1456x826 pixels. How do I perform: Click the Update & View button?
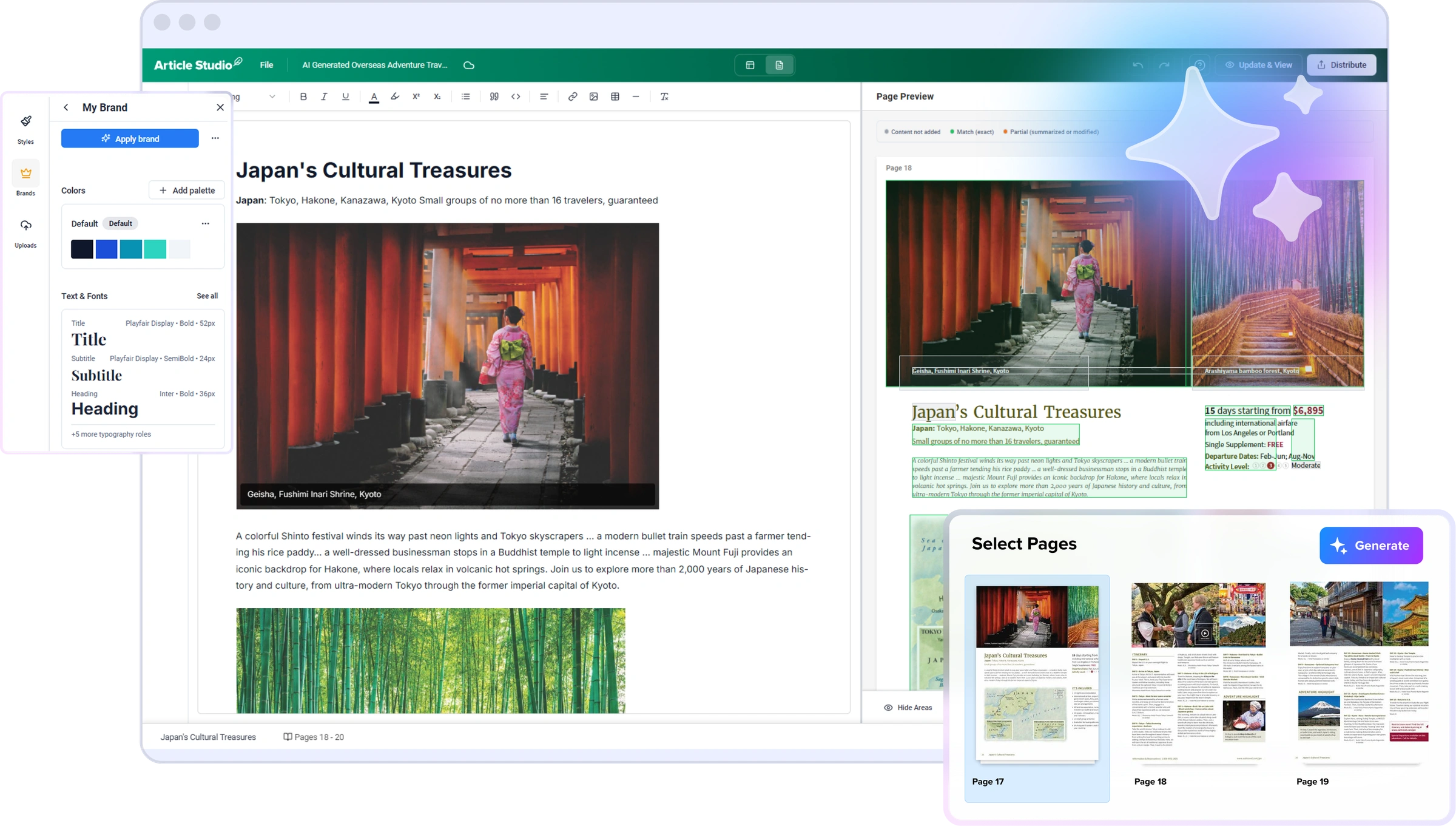[1258, 65]
